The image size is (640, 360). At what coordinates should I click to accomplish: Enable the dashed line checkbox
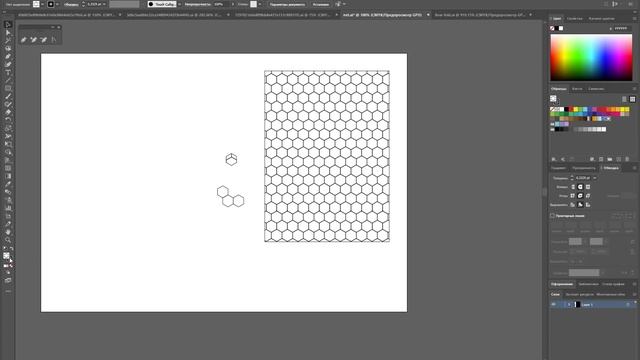tap(552, 216)
